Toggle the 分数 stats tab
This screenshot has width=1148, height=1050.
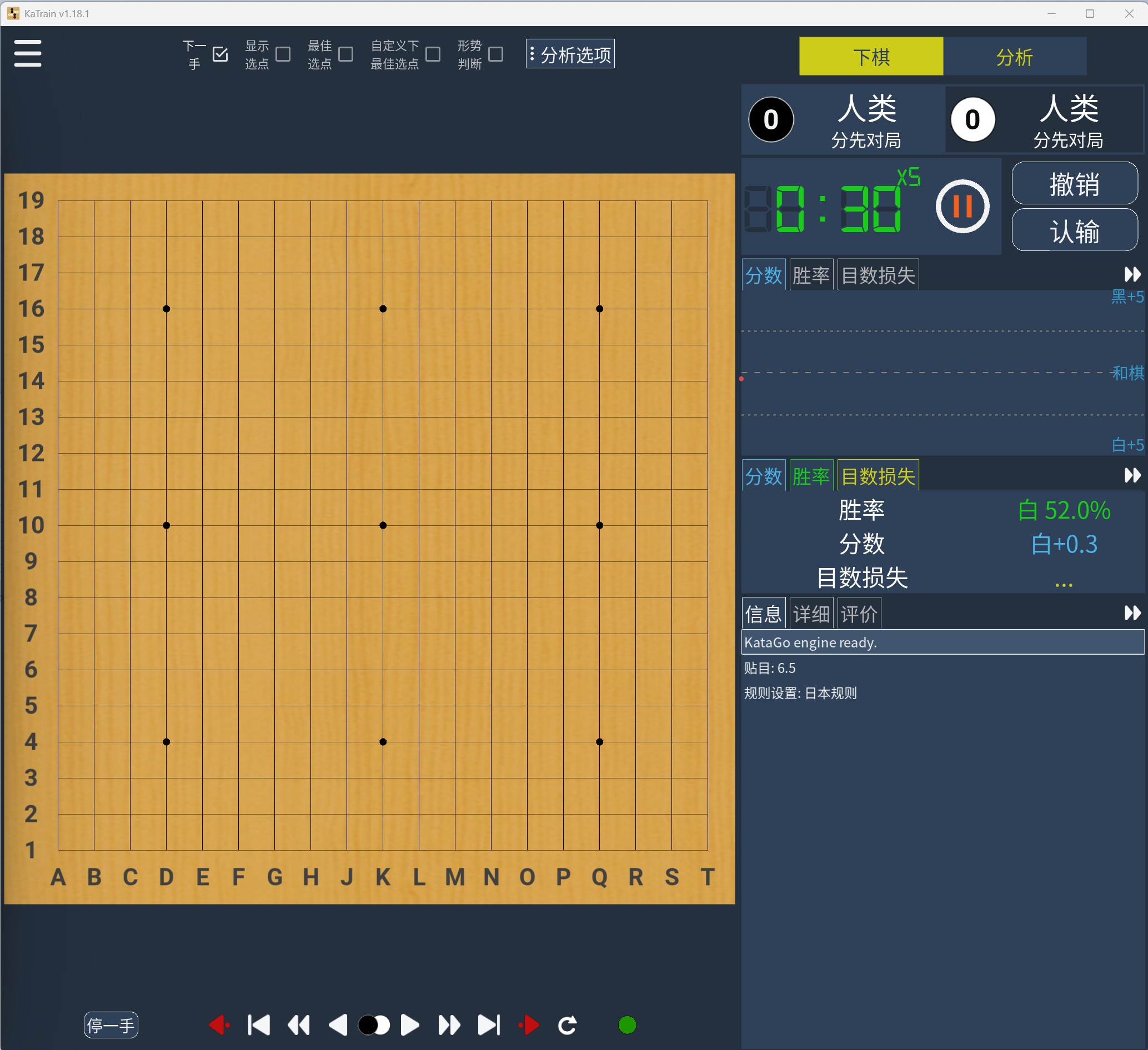coord(764,475)
